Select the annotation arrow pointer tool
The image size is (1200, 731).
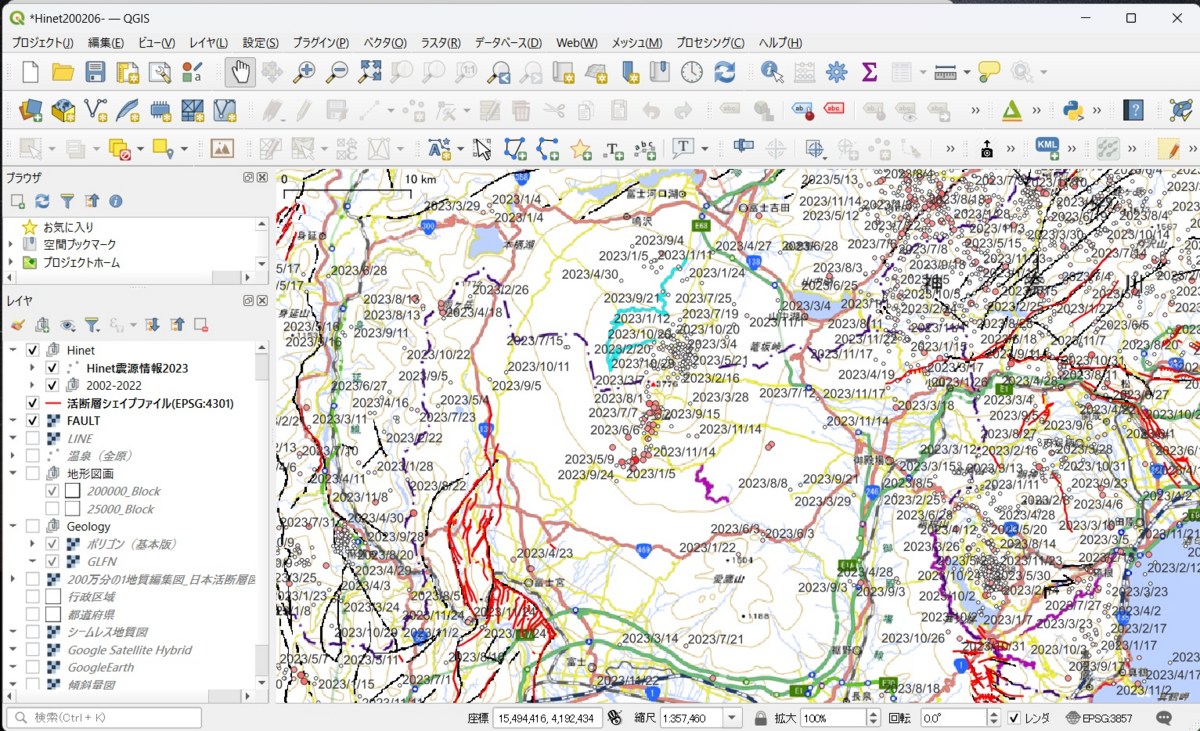[x=483, y=149]
